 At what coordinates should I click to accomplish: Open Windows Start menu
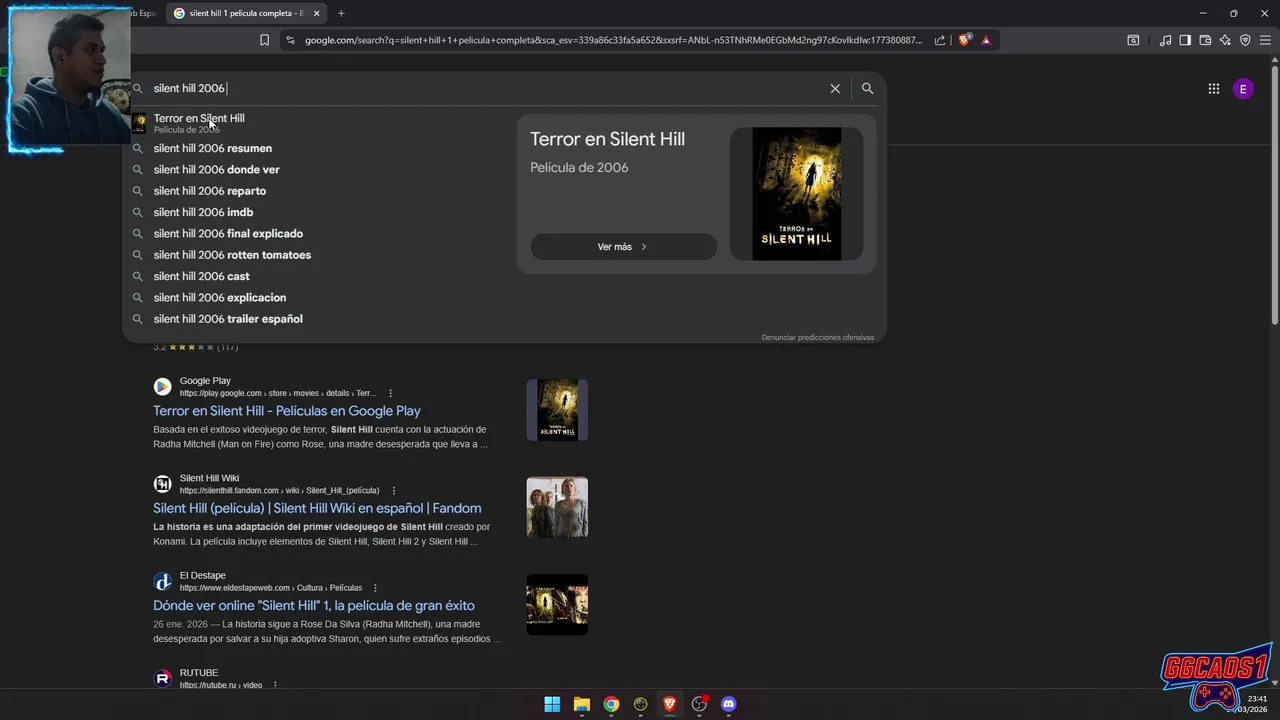(x=552, y=704)
